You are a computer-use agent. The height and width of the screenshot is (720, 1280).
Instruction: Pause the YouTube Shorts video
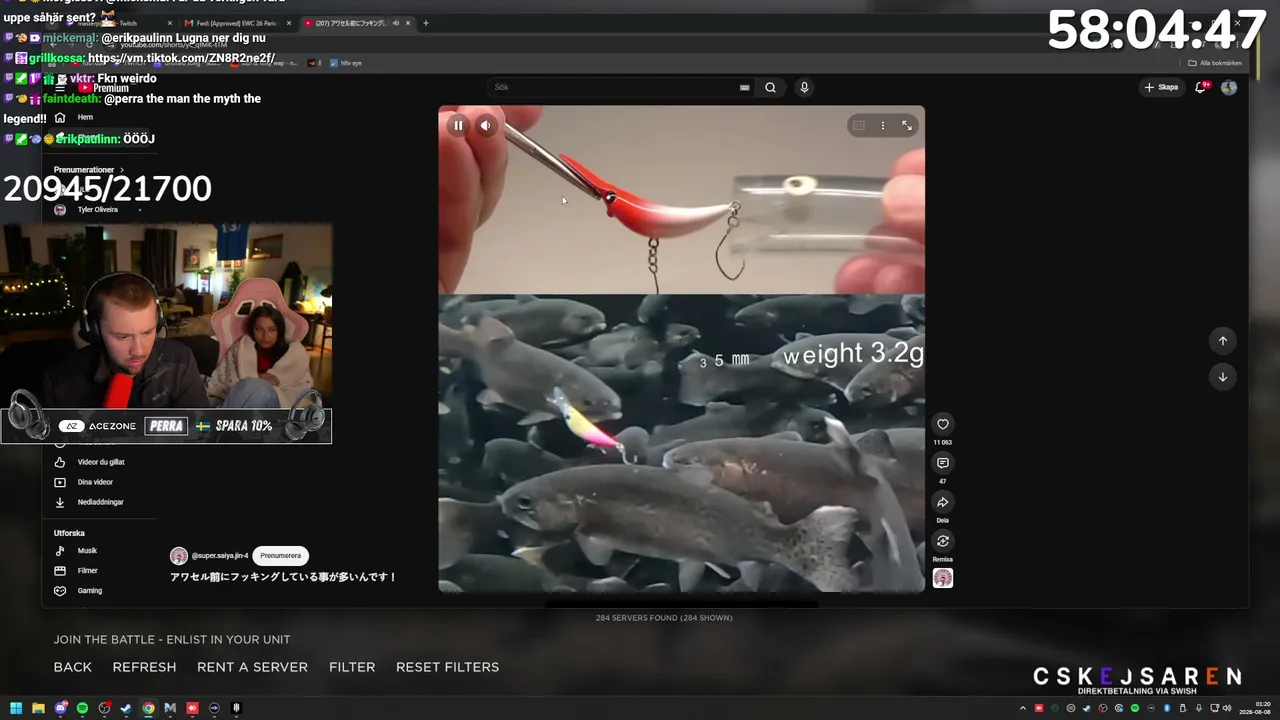click(x=458, y=126)
